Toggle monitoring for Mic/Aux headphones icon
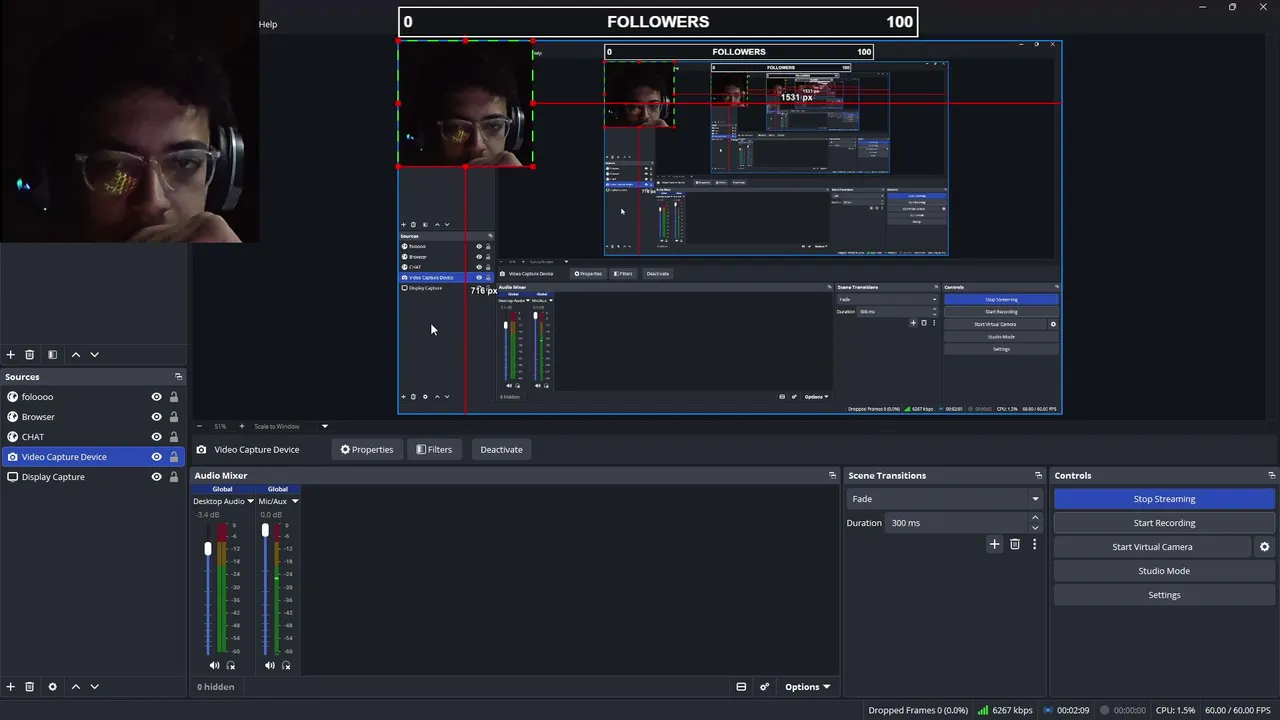Screen dimensions: 1280x720 click(286, 665)
